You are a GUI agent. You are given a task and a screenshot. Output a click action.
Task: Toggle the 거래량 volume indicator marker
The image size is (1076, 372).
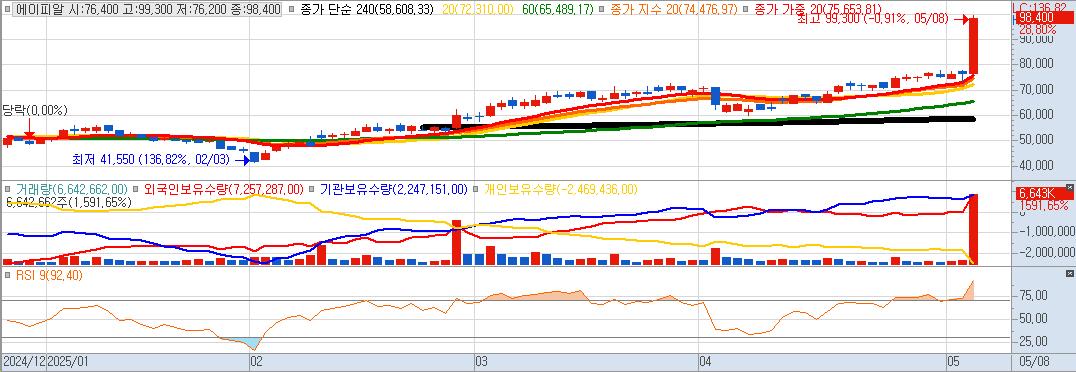coord(8,189)
